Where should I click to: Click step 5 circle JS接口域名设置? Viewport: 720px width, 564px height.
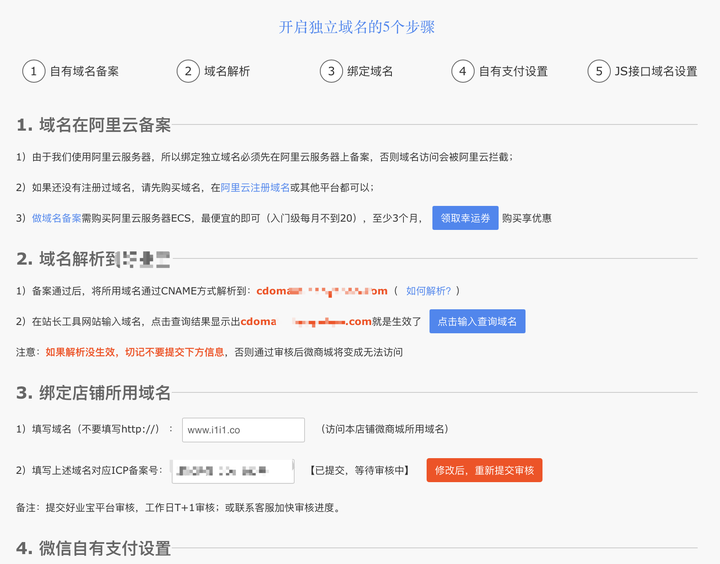pyautogui.click(x=599, y=71)
